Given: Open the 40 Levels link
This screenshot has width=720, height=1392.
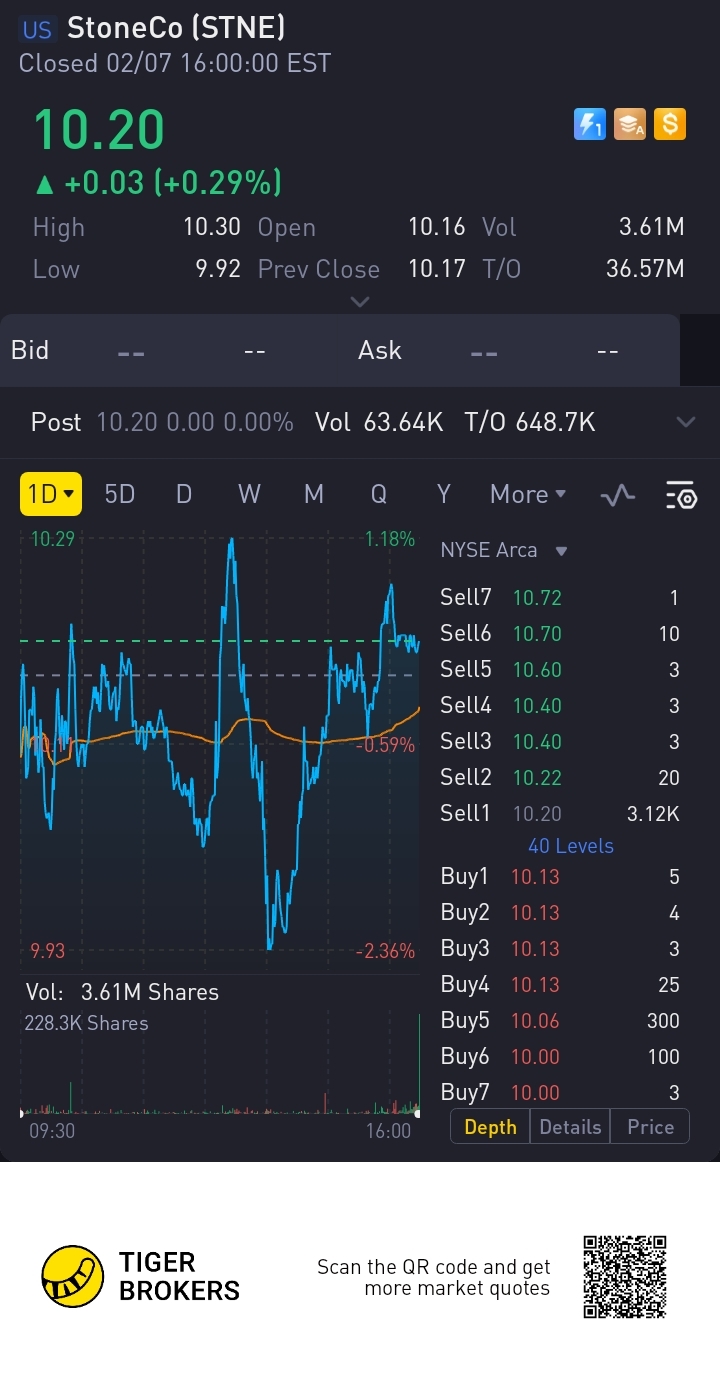Looking at the screenshot, I should click(571, 846).
